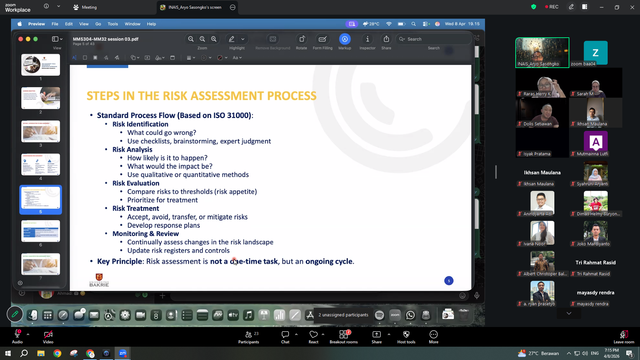Open the Help menu
This screenshot has height=360, width=640.
(151, 24)
